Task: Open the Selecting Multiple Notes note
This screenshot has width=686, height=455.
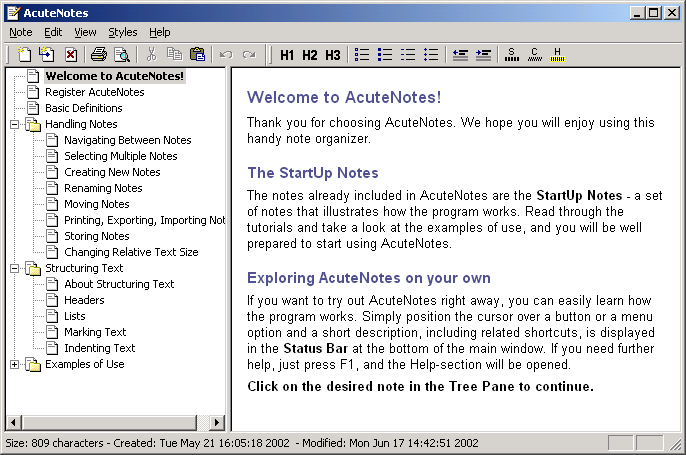Action: pos(121,156)
